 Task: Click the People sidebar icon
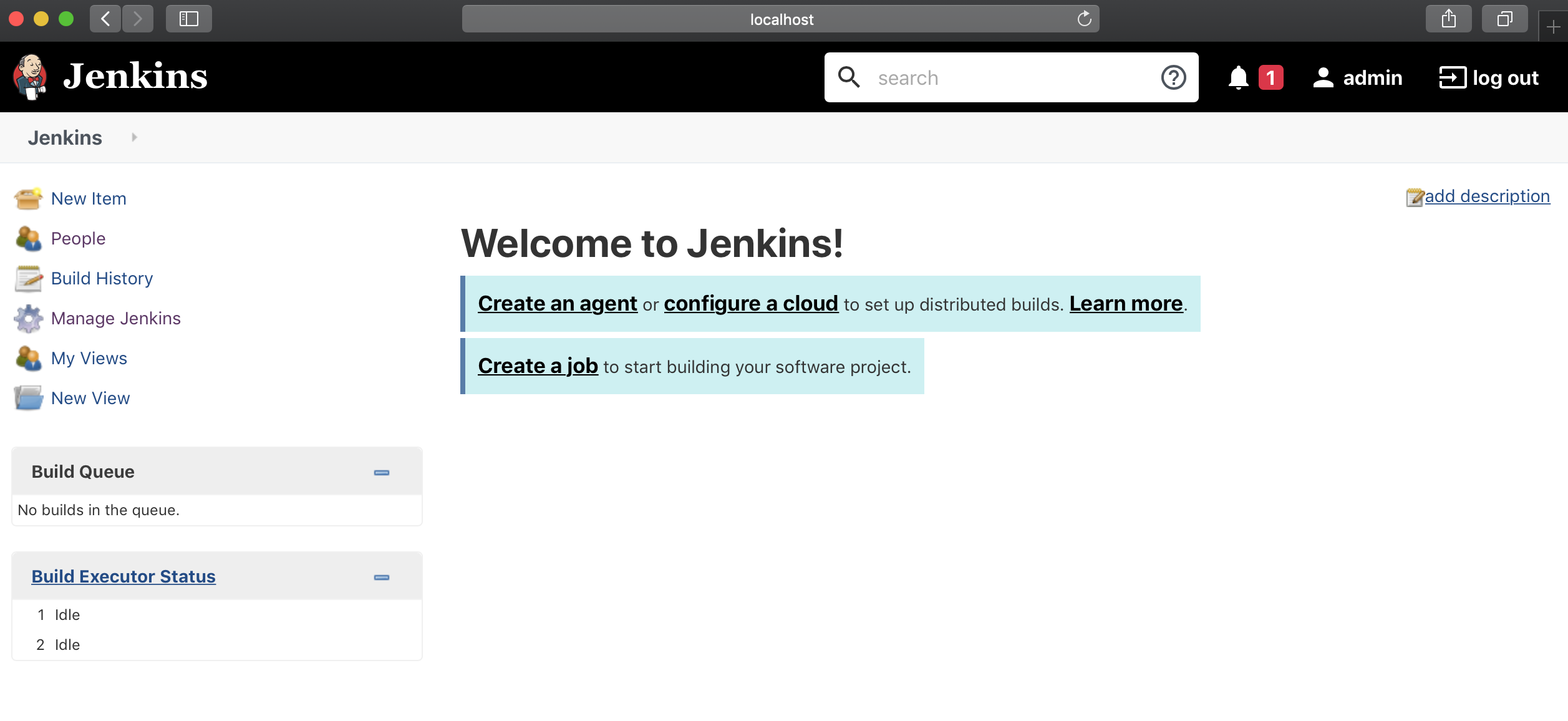tap(28, 239)
